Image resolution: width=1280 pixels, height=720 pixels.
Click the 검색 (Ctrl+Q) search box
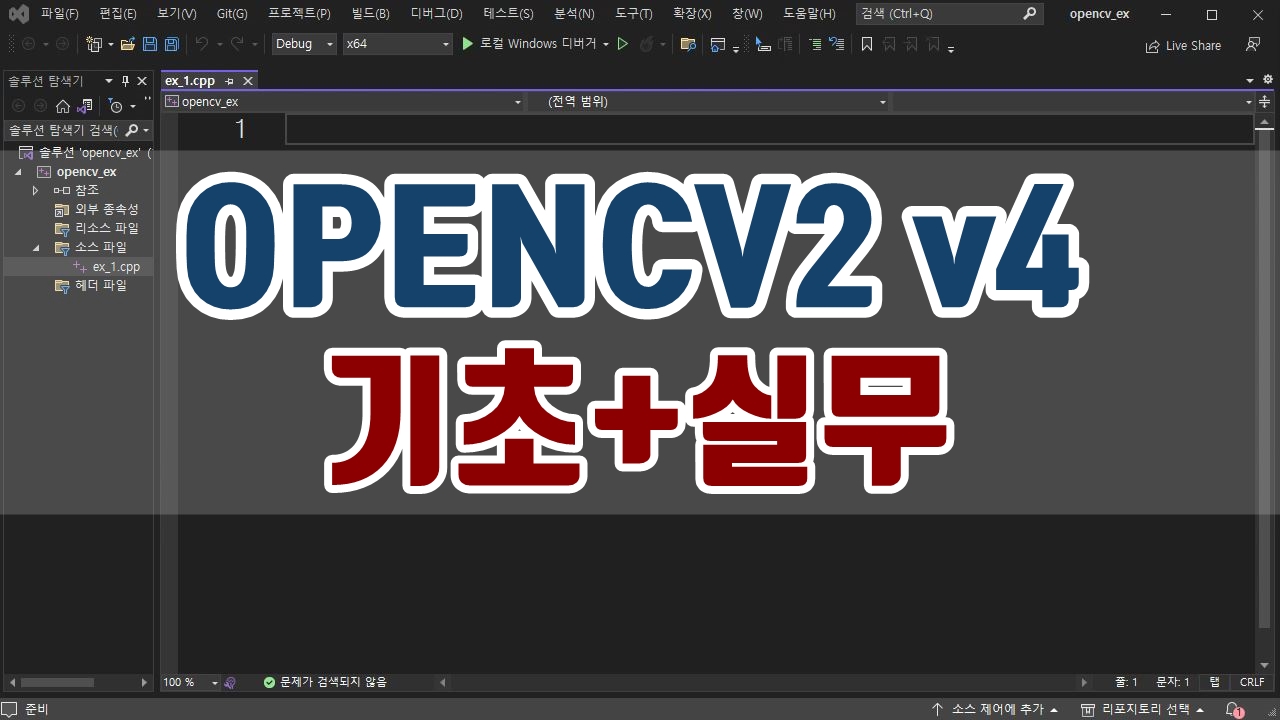click(949, 14)
